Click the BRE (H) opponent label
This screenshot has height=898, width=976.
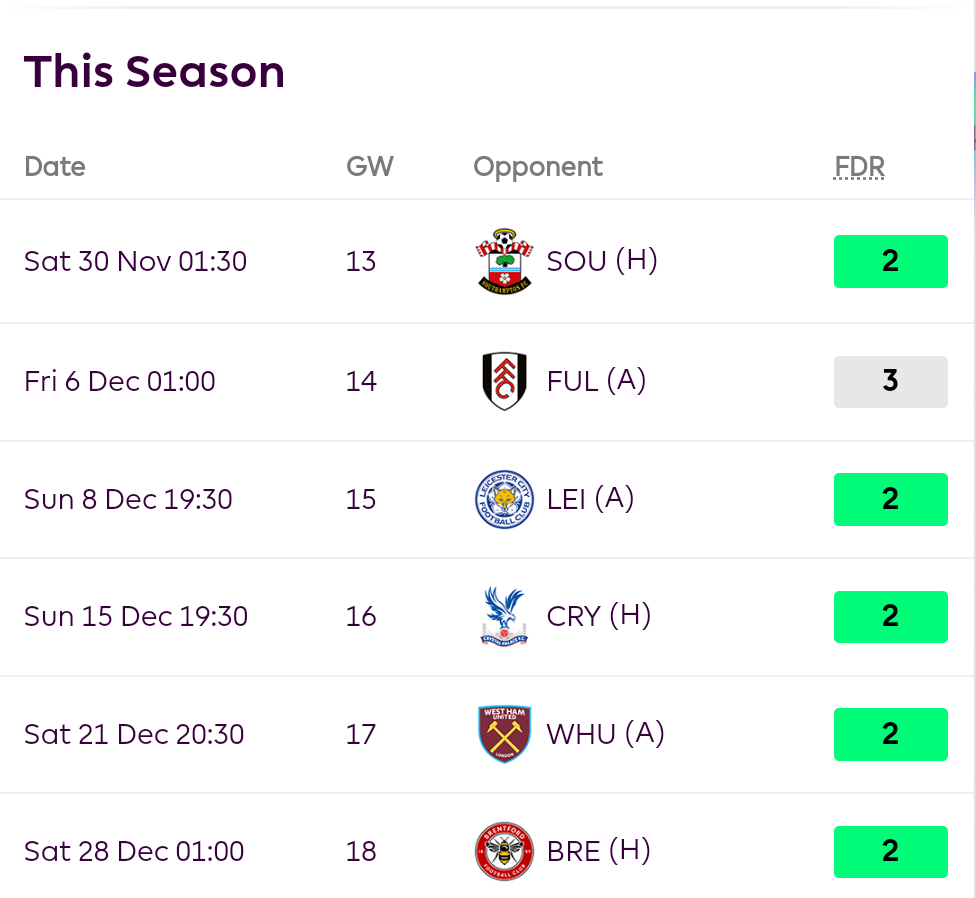tap(599, 851)
